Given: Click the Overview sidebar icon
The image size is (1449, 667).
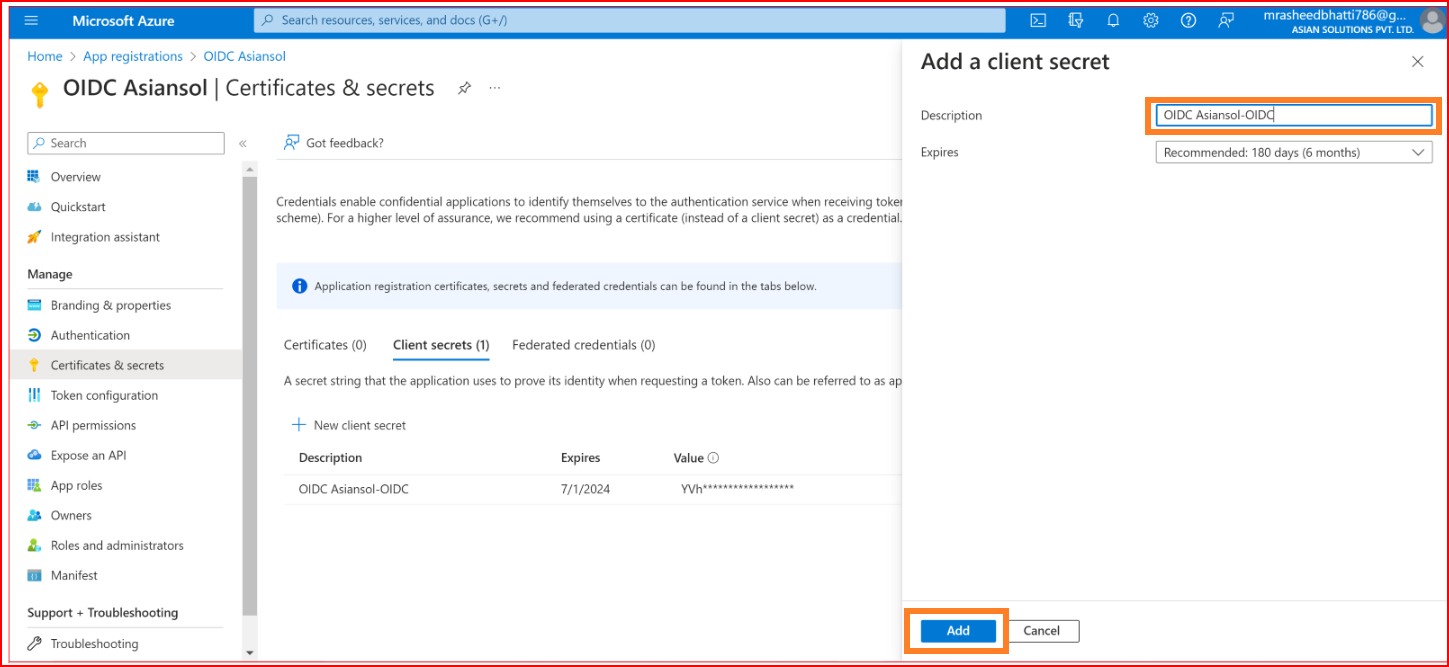Looking at the screenshot, I should (x=34, y=177).
